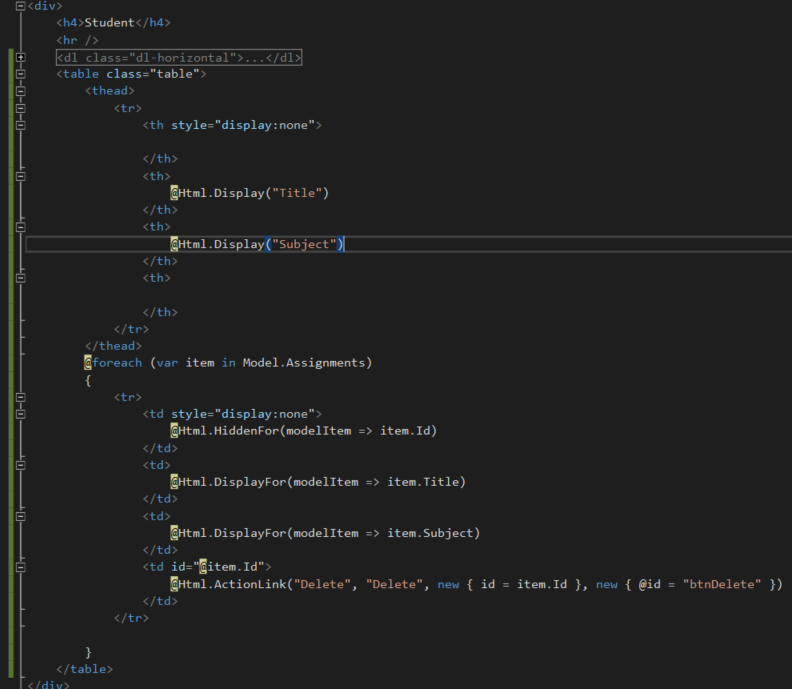Viewport: 792px width, 689px height.
Task: Click the DisplayFor item.Title line
Action: tap(318, 482)
